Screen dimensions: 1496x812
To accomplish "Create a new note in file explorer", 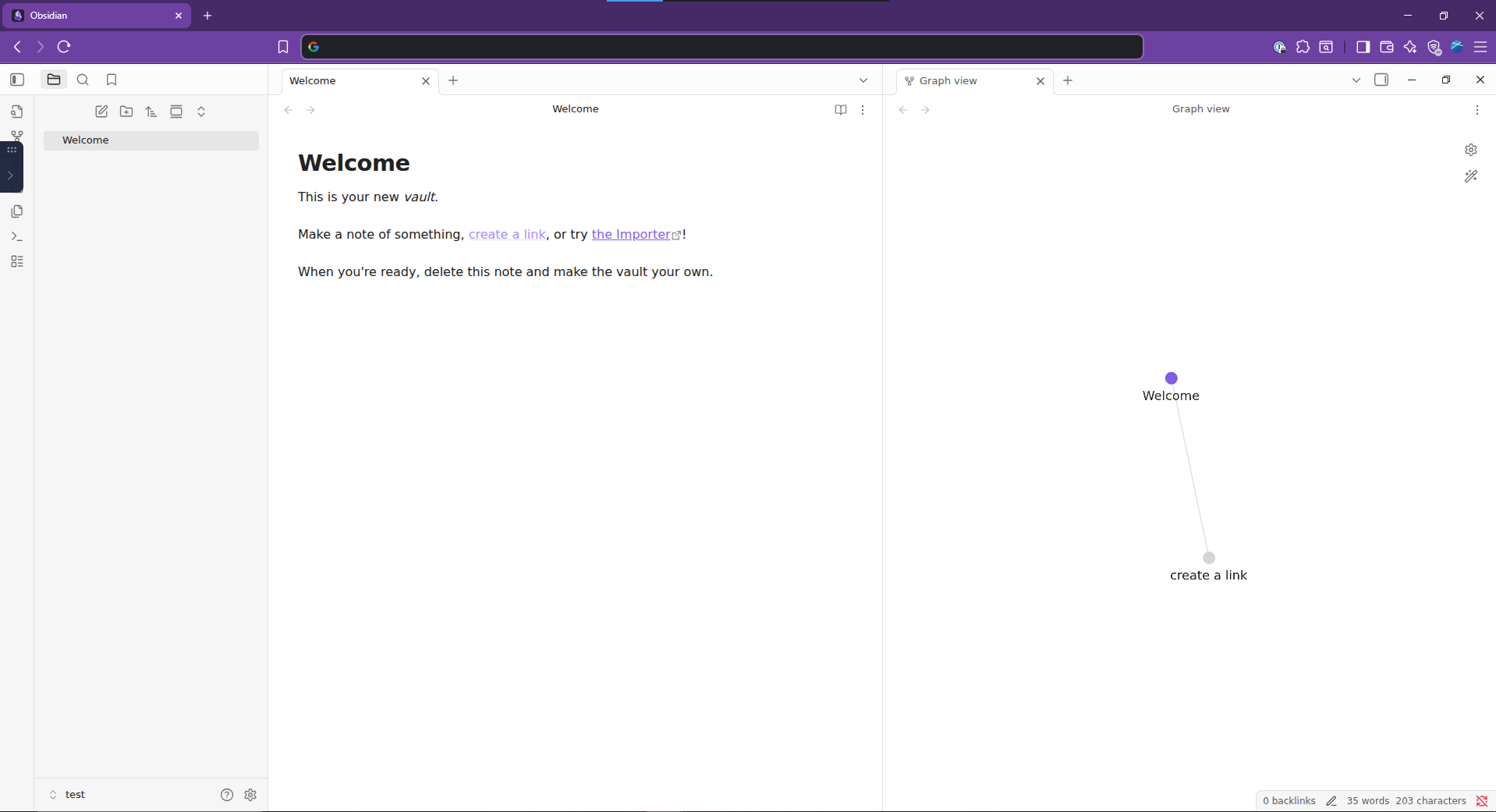I will point(101,112).
